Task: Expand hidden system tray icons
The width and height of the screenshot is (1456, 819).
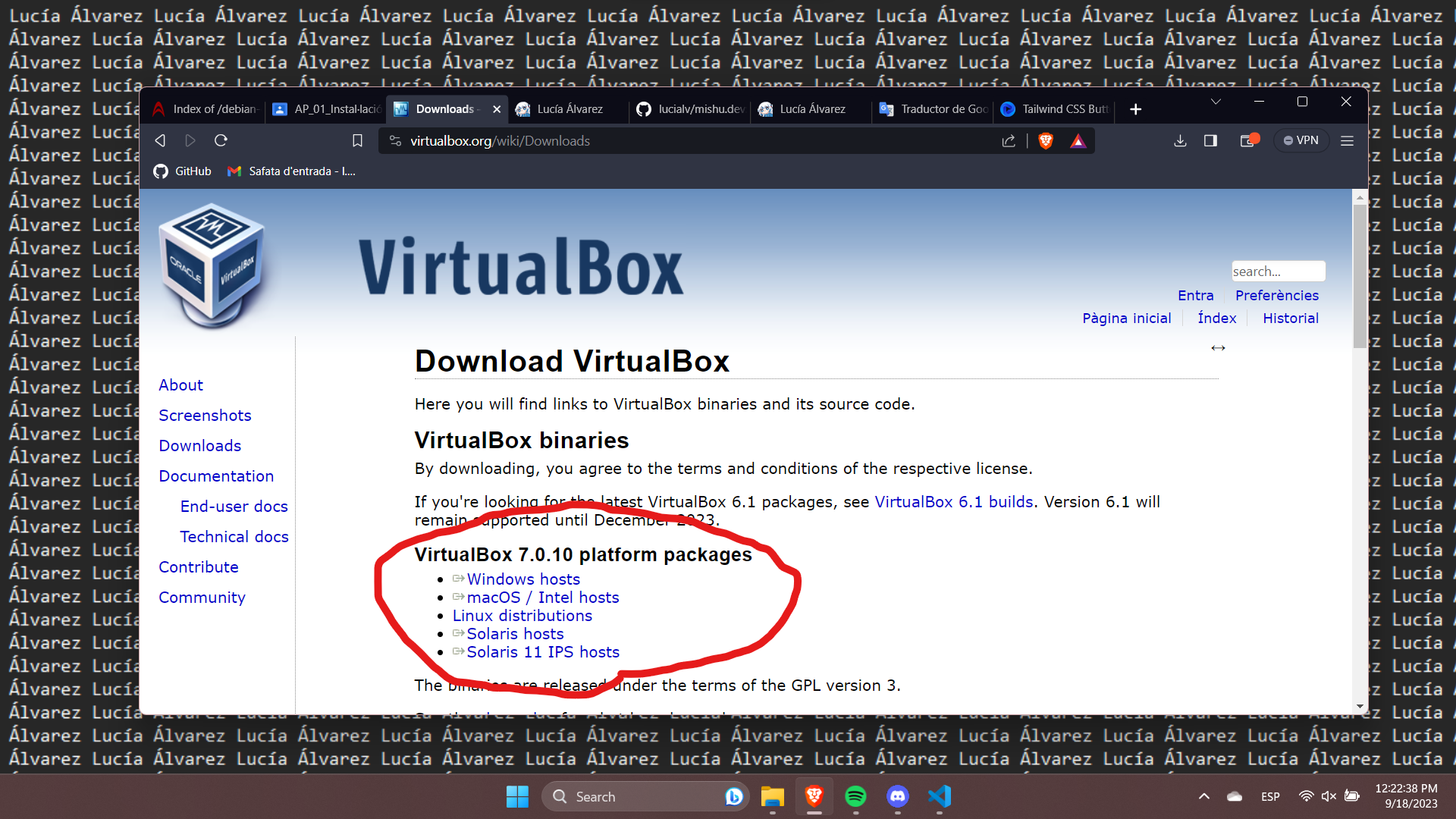Action: (1203, 796)
